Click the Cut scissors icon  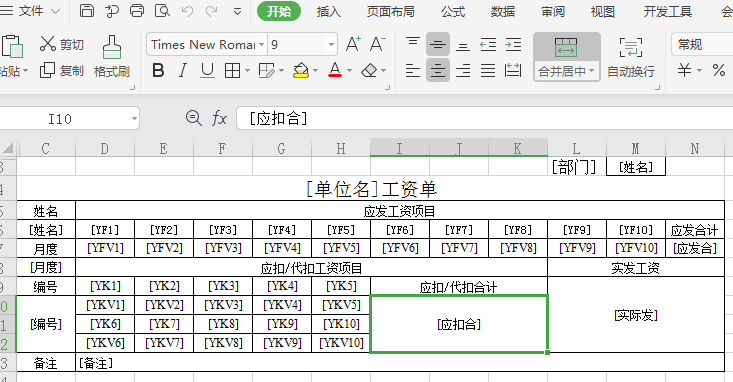point(48,44)
